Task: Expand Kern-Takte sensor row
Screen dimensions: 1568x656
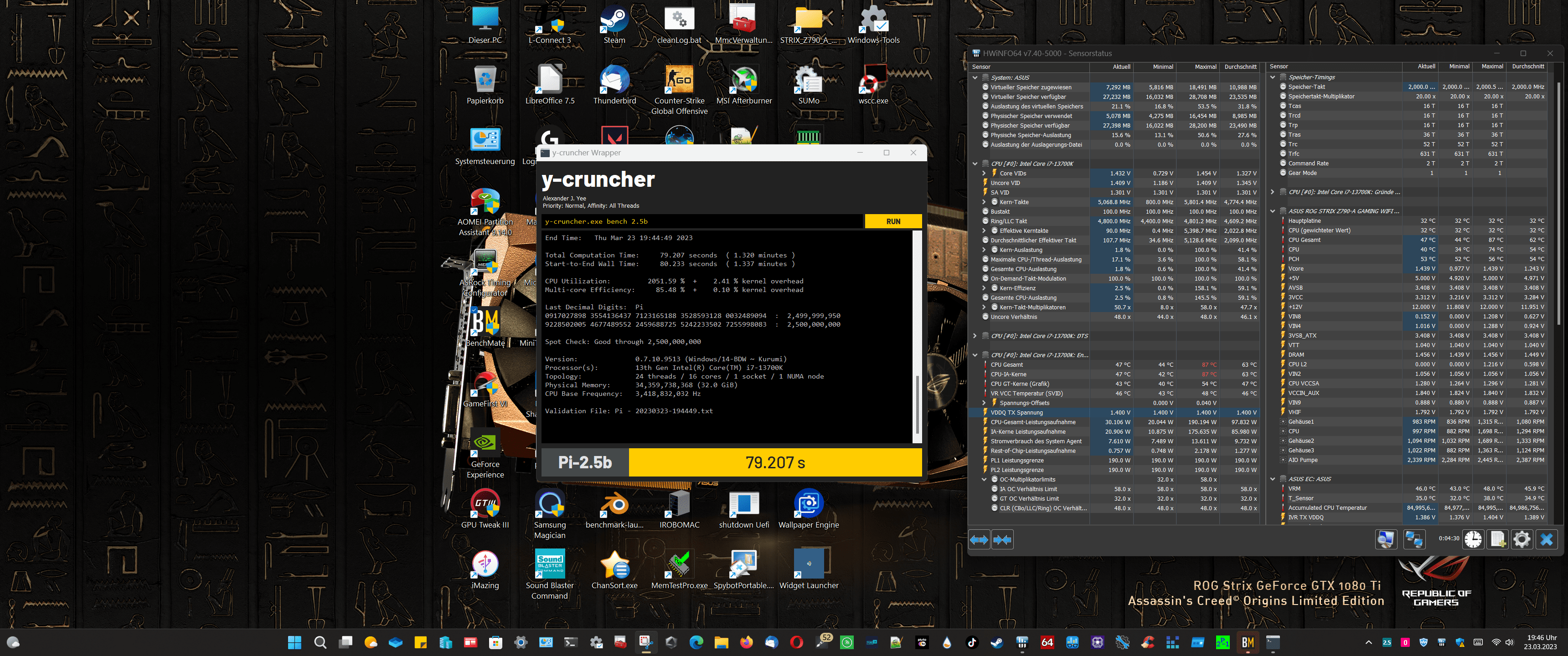Action: coord(984,202)
